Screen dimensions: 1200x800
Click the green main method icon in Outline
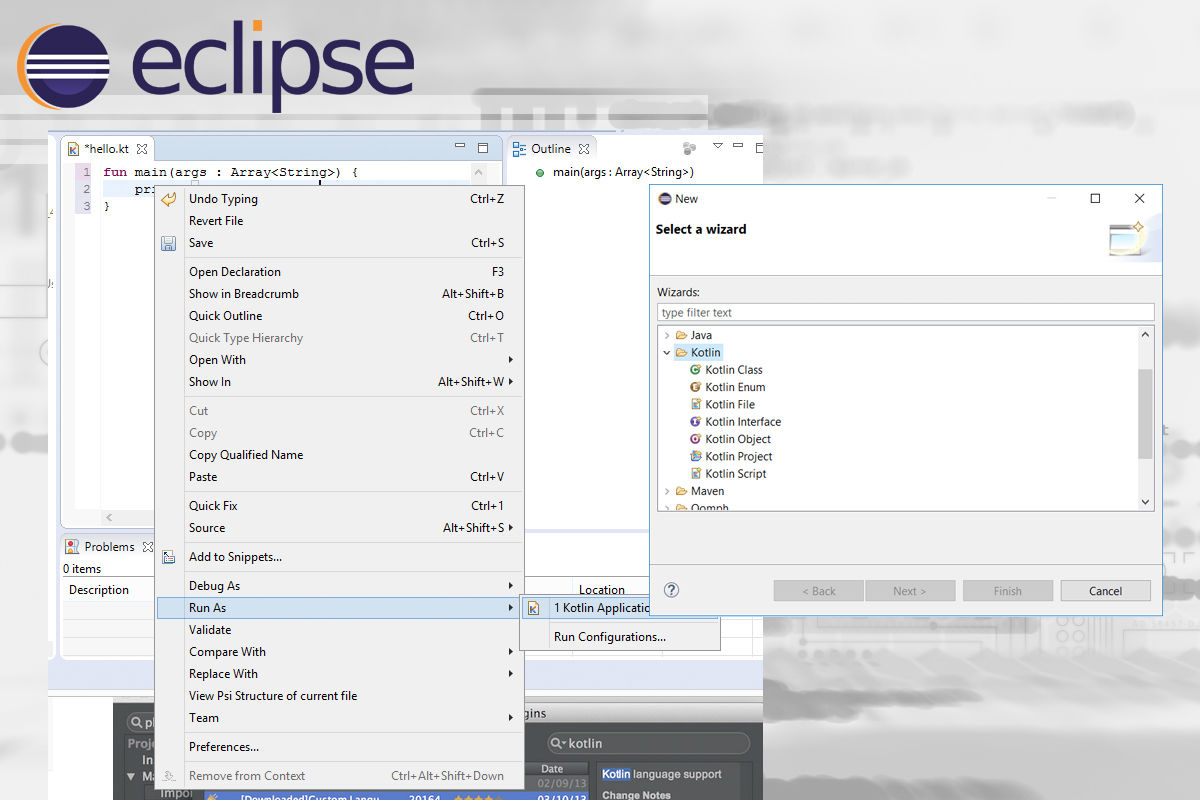tap(540, 171)
